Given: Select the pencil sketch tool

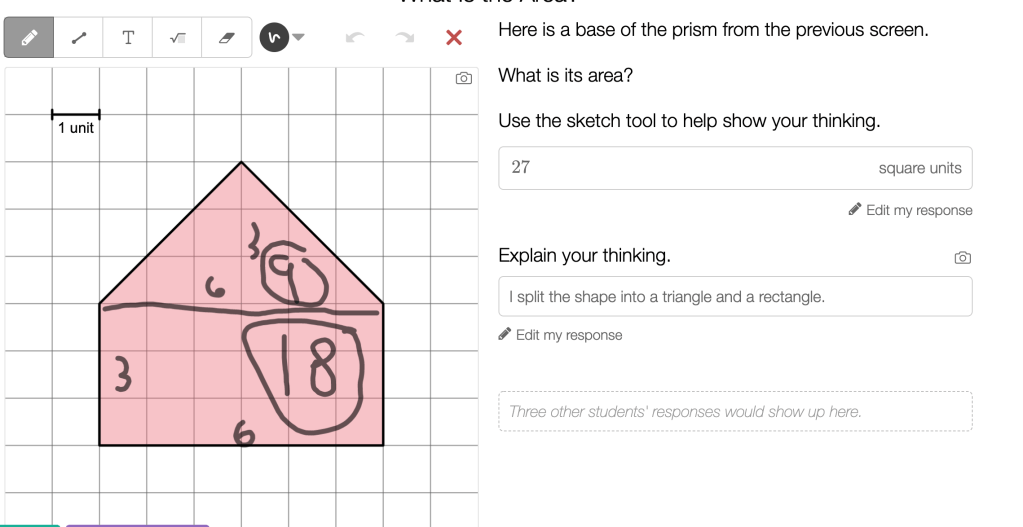Looking at the screenshot, I should [x=29, y=38].
